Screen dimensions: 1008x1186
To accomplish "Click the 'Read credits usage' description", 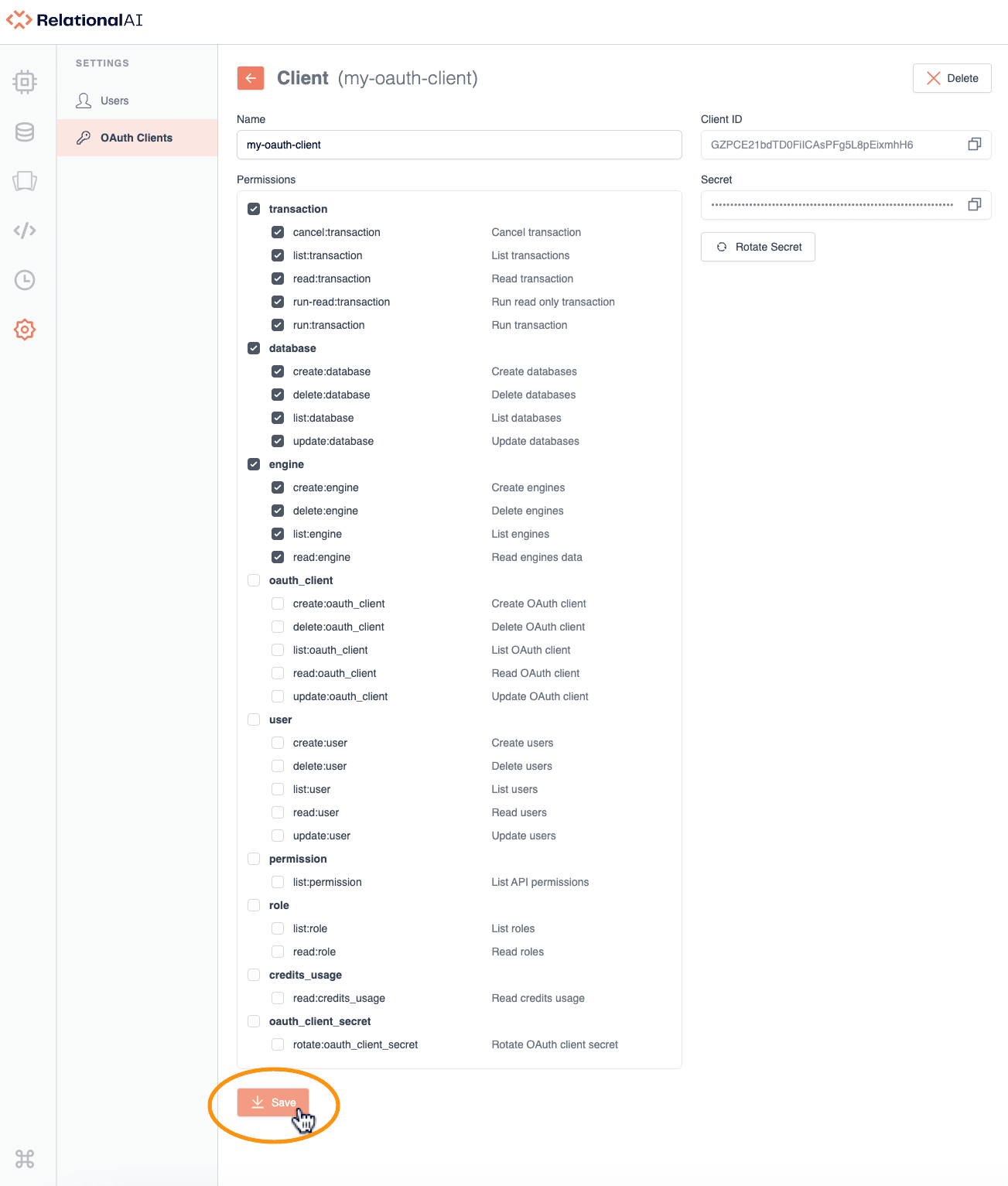I will coord(538,998).
